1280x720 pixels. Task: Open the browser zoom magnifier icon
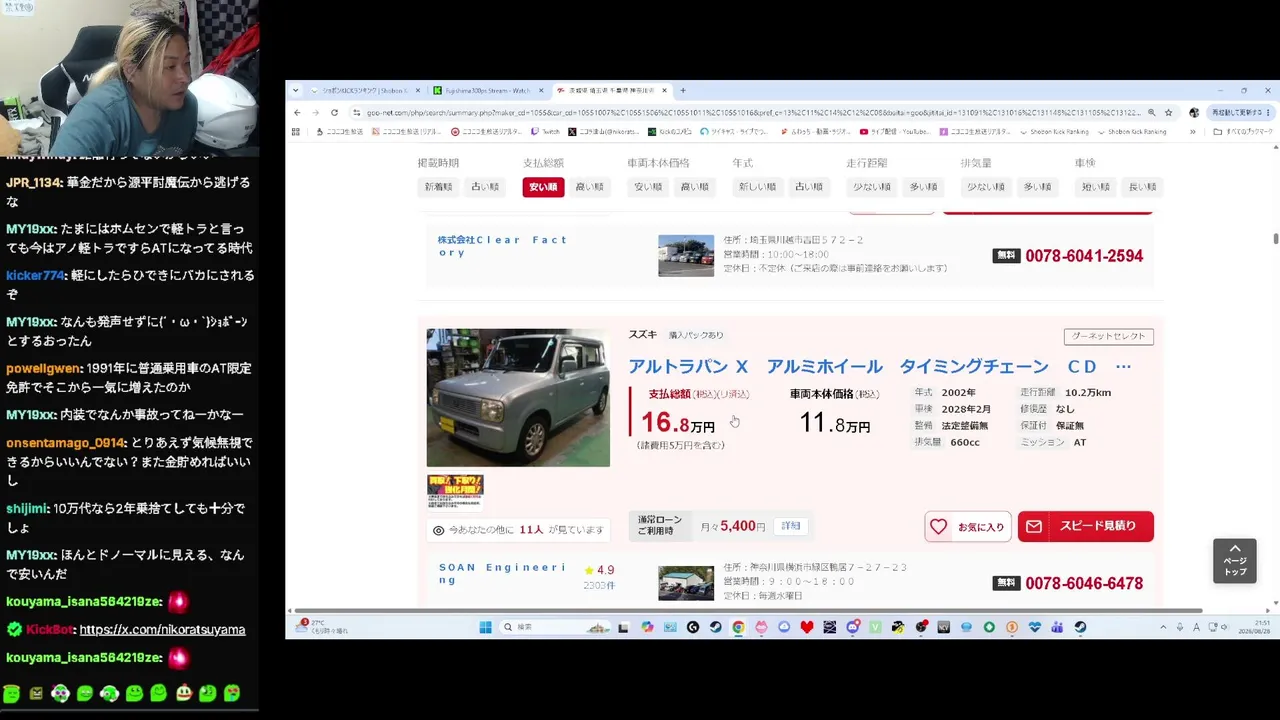[x=1152, y=113]
